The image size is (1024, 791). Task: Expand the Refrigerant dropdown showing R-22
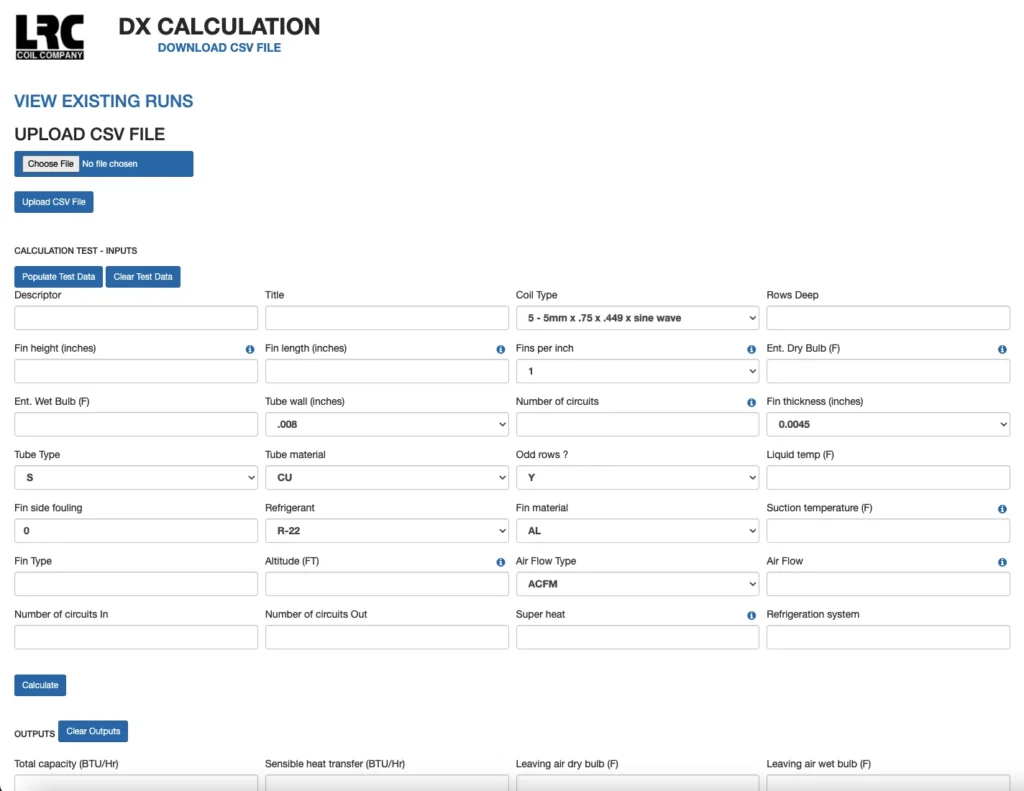(x=386, y=531)
